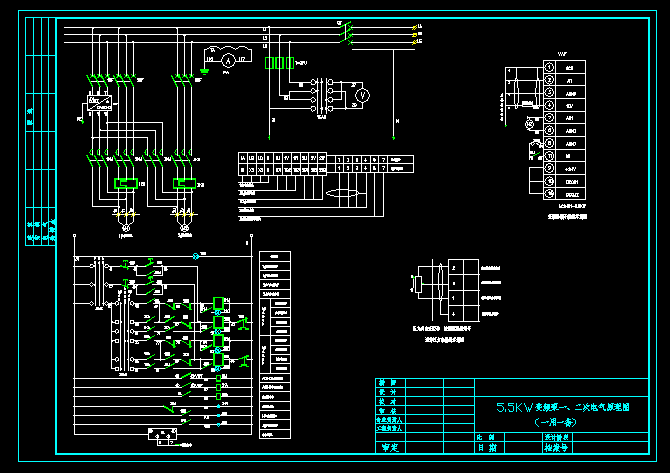The height and width of the screenshot is (473, 670).
Task: Click the yellow L1 terminal marker top right
Action: pyautogui.click(x=415, y=25)
